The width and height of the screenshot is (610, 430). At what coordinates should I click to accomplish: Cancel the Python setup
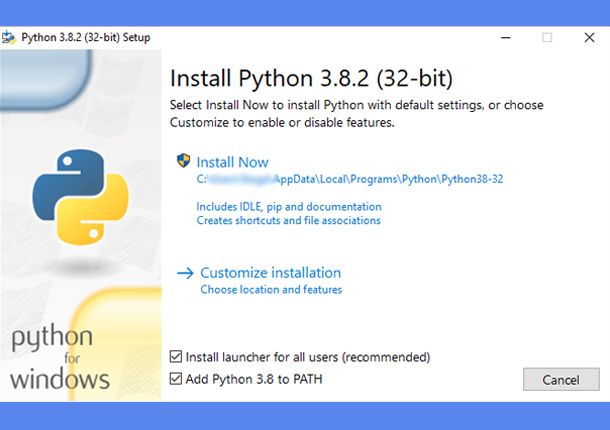tap(561, 379)
